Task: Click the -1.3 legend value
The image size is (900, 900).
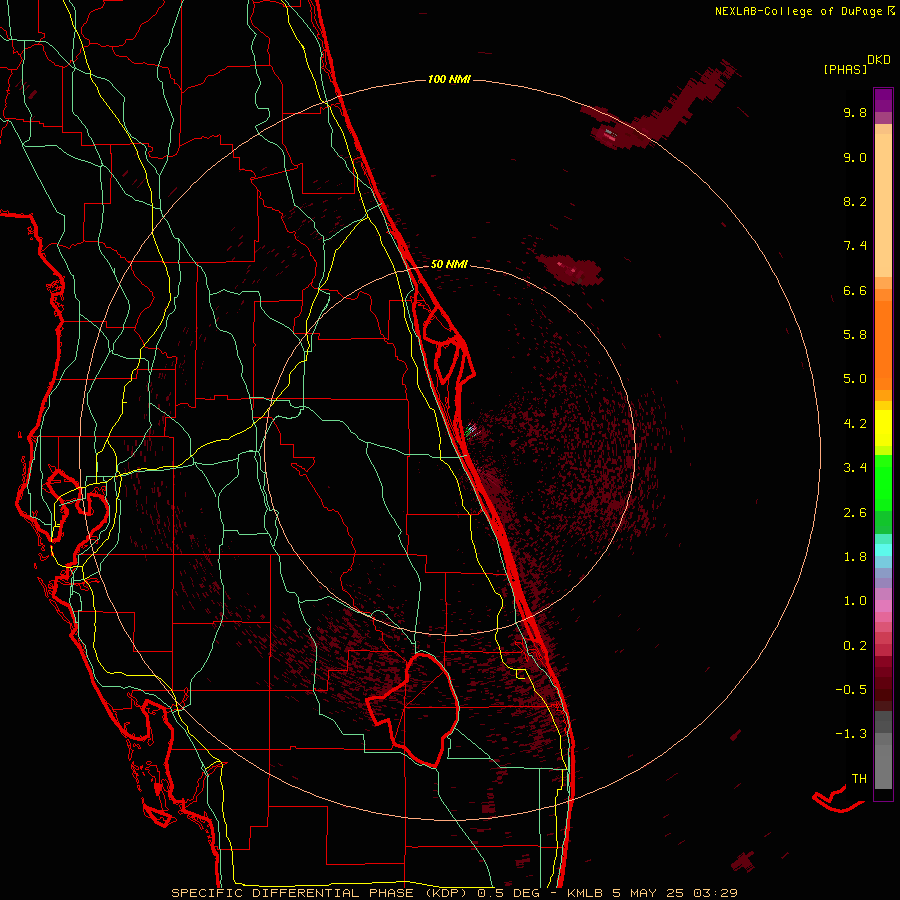Action: click(851, 734)
